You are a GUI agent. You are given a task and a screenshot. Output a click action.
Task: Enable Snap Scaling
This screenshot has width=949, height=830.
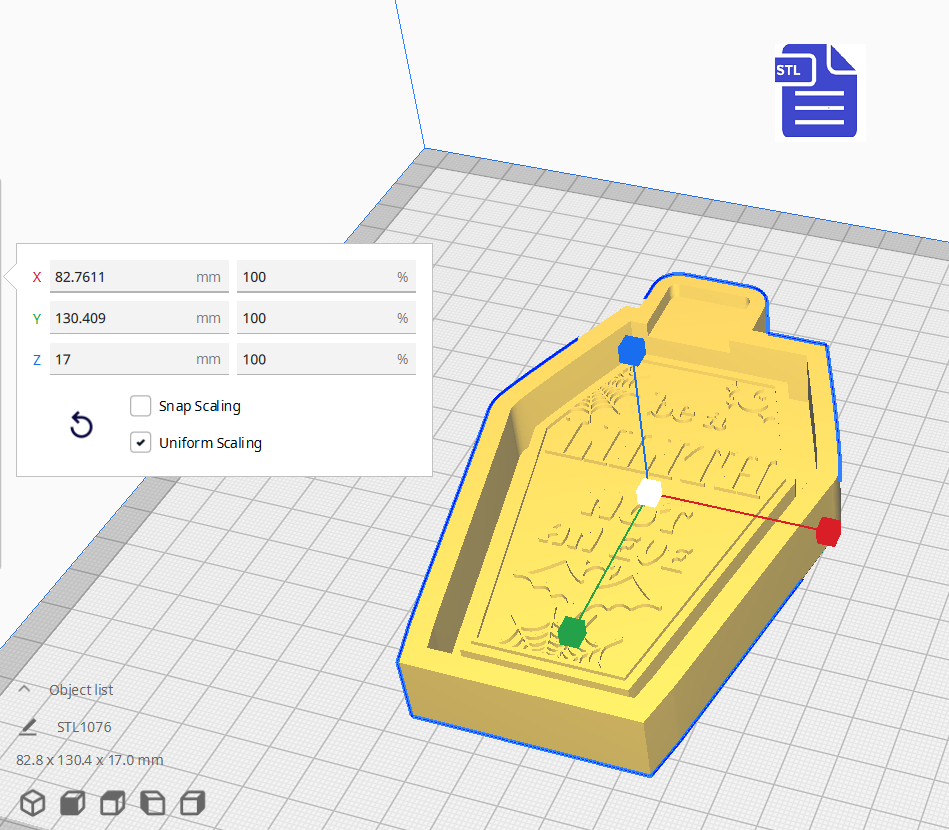click(x=140, y=406)
